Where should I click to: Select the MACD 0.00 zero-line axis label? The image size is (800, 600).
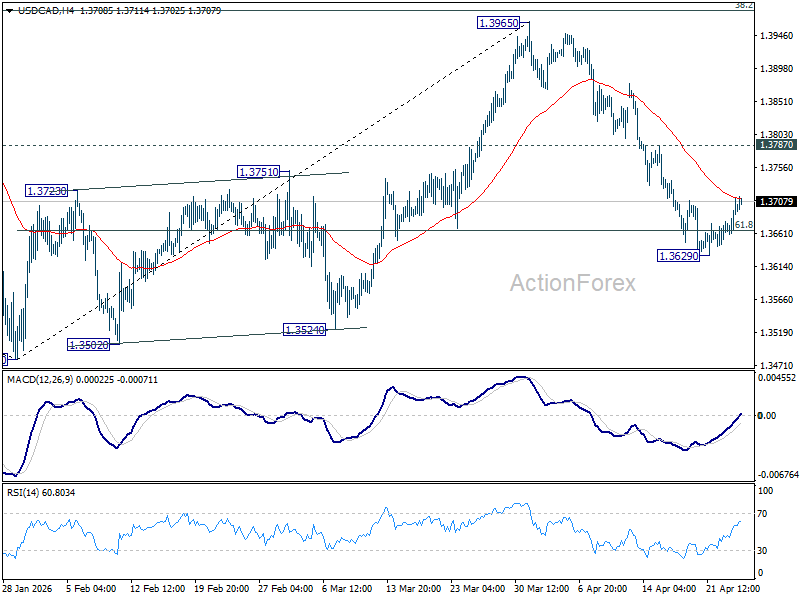[767, 415]
